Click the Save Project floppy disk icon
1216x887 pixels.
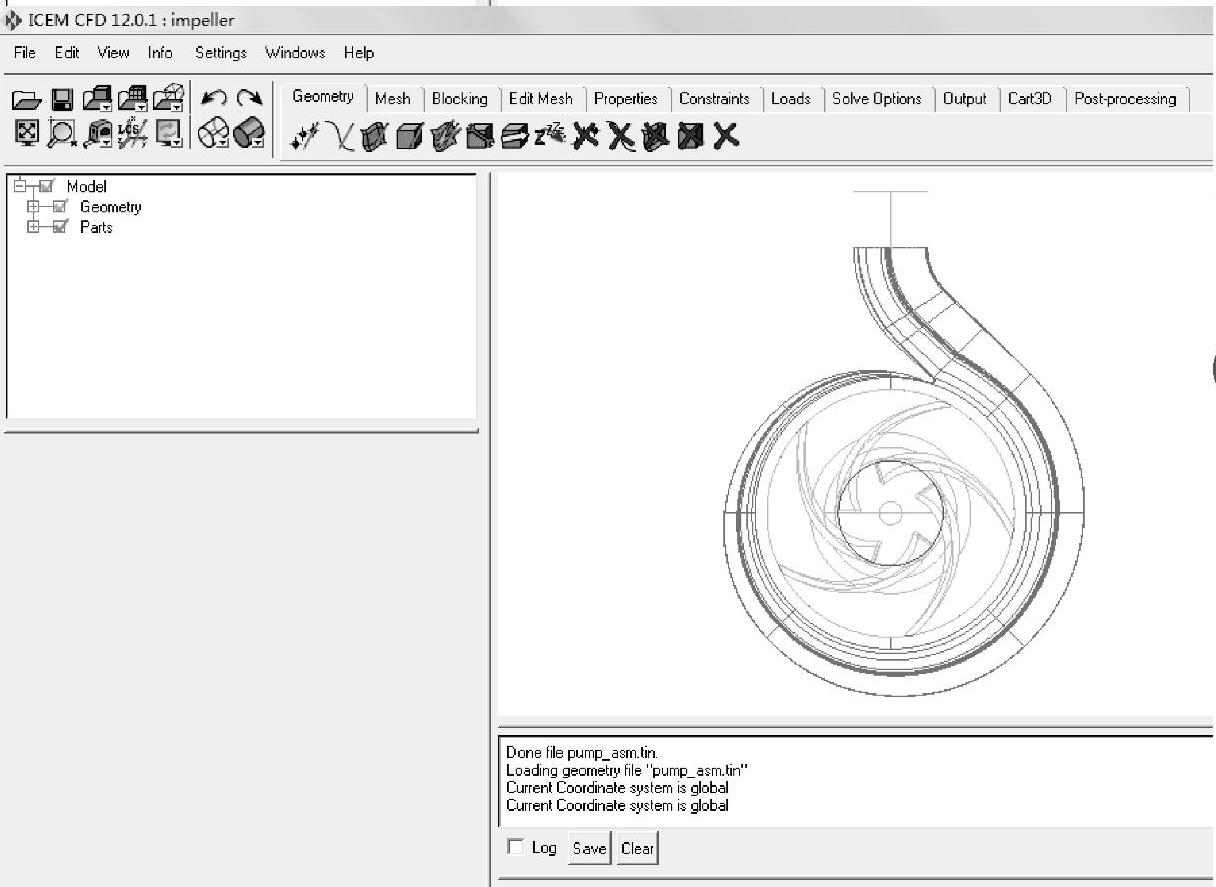coord(62,99)
